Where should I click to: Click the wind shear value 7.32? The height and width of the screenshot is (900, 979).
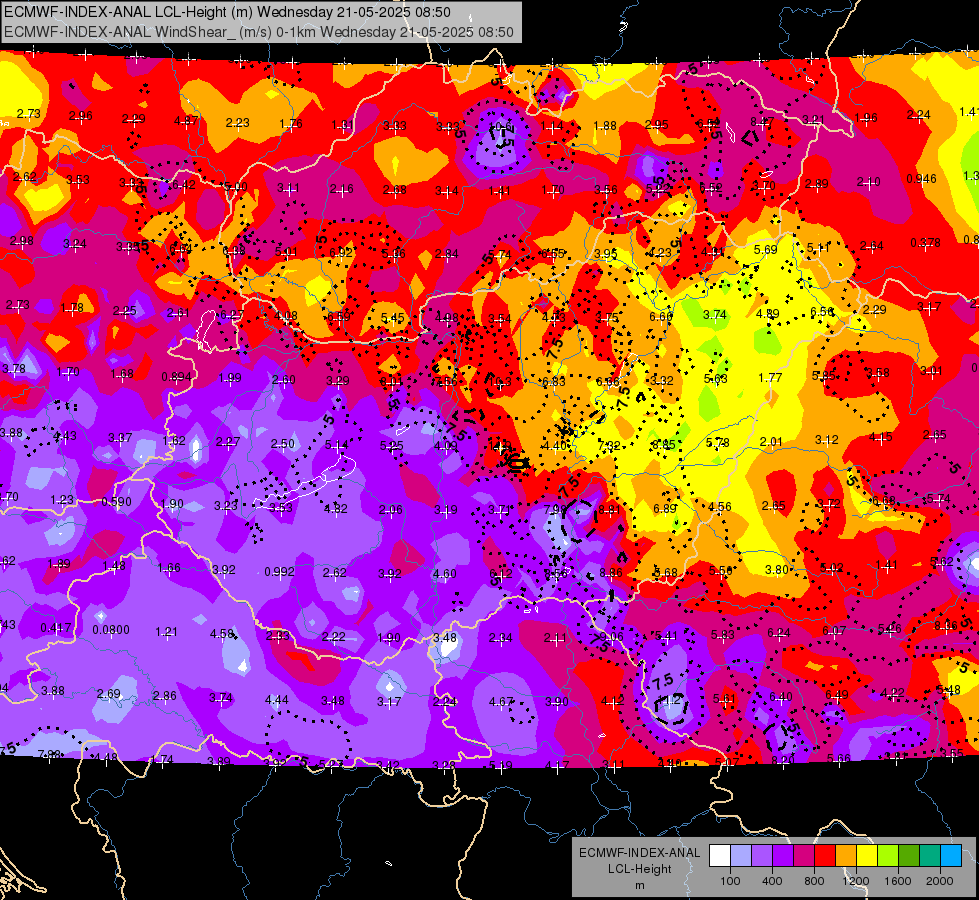tap(609, 445)
